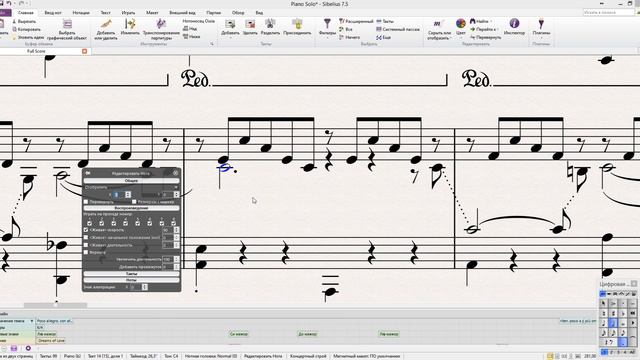Viewport: 640px width, 360px height.
Task: Click the Flip option
Action: click(485, 37)
